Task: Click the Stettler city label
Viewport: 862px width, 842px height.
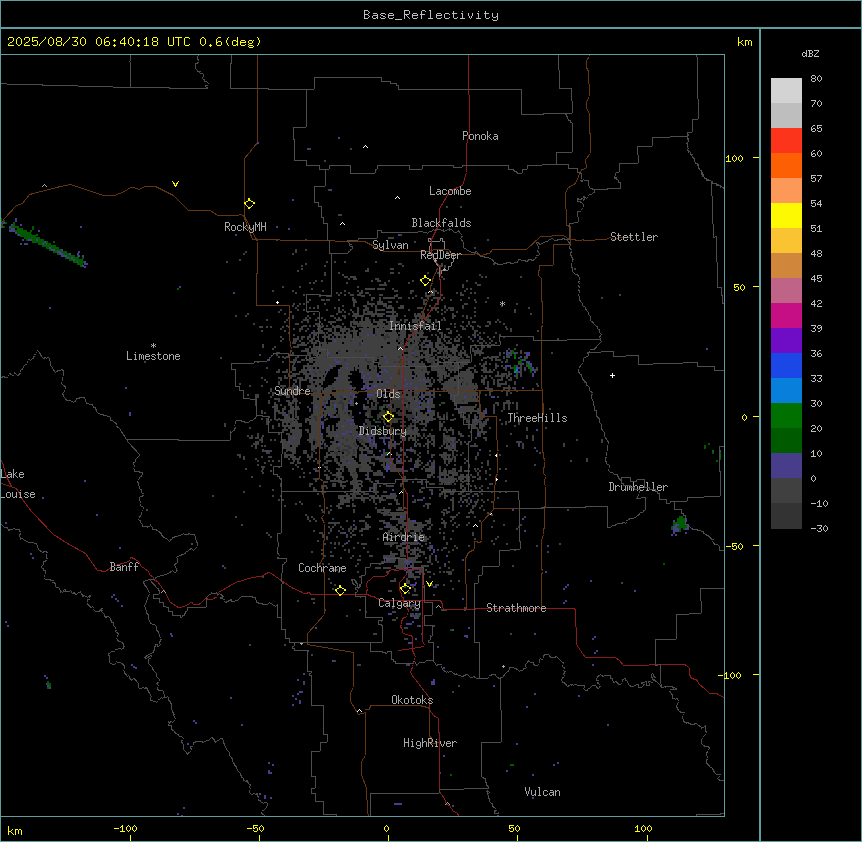Action: (x=634, y=237)
